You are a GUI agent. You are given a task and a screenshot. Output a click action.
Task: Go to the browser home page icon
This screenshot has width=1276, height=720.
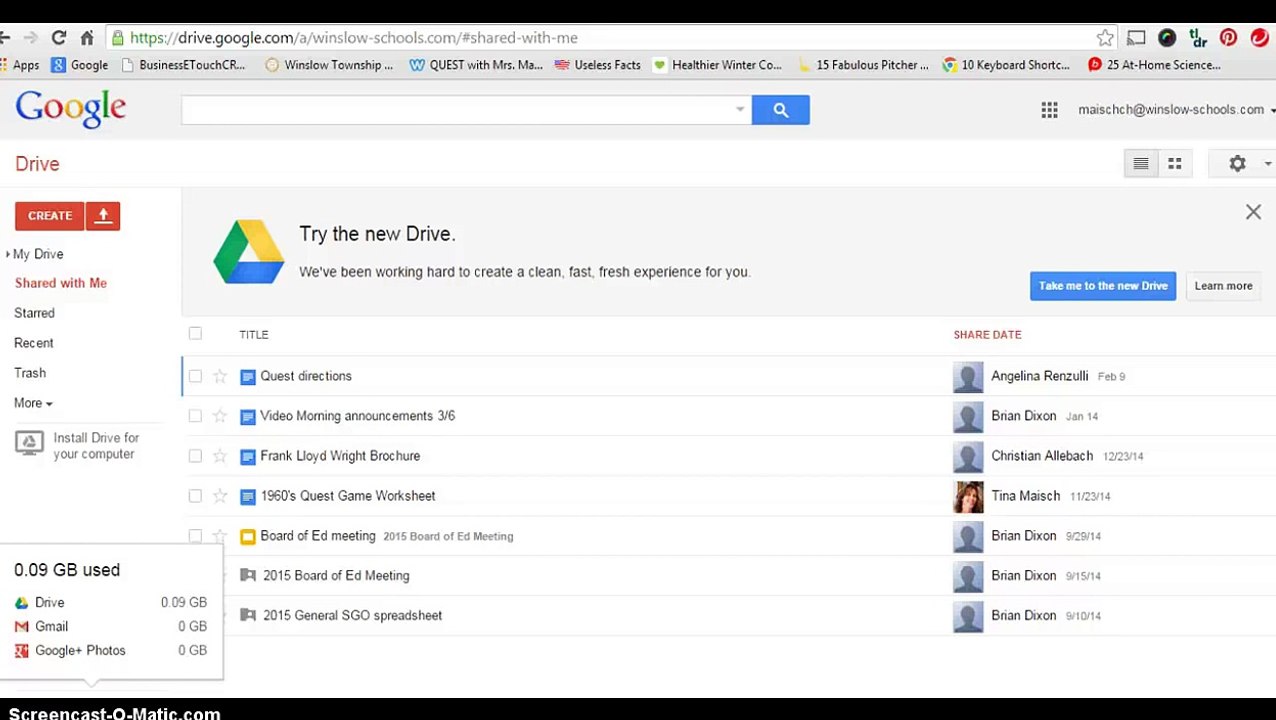click(87, 38)
